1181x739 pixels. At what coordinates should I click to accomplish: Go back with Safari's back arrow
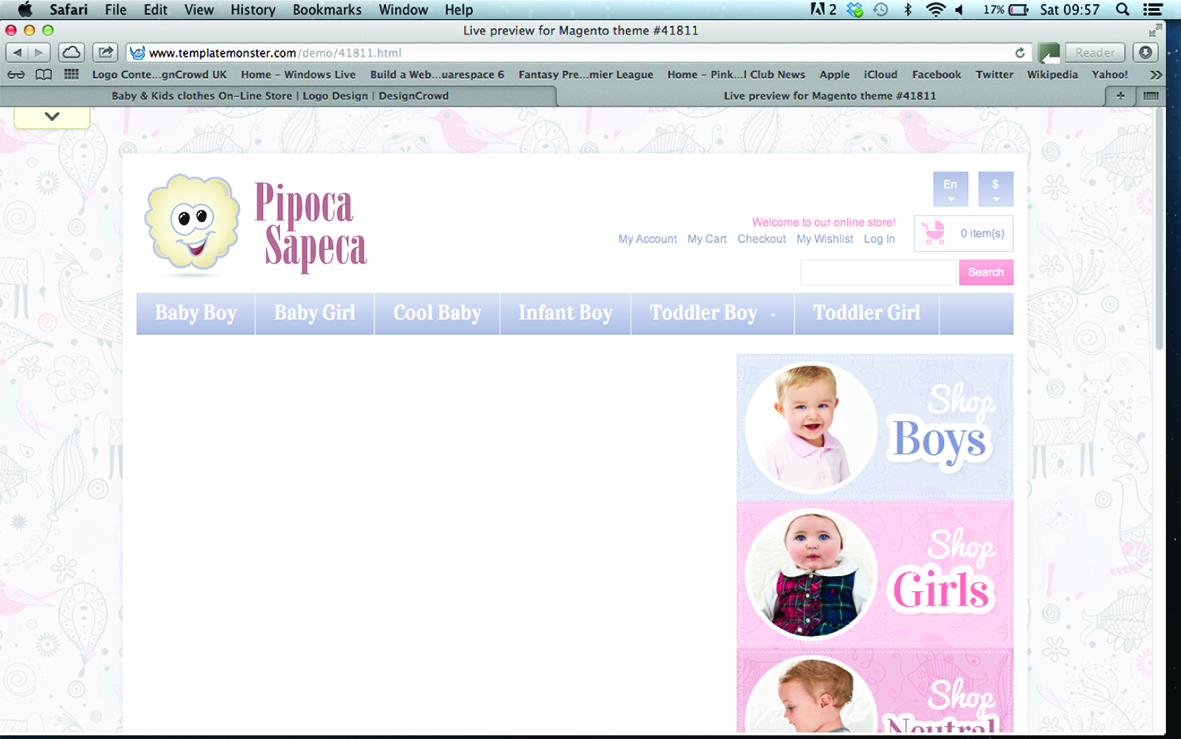pyautogui.click(x=17, y=53)
